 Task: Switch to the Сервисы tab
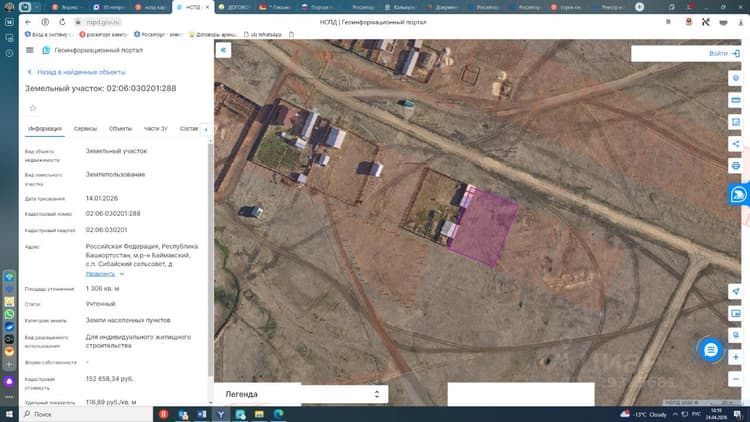[x=85, y=129]
